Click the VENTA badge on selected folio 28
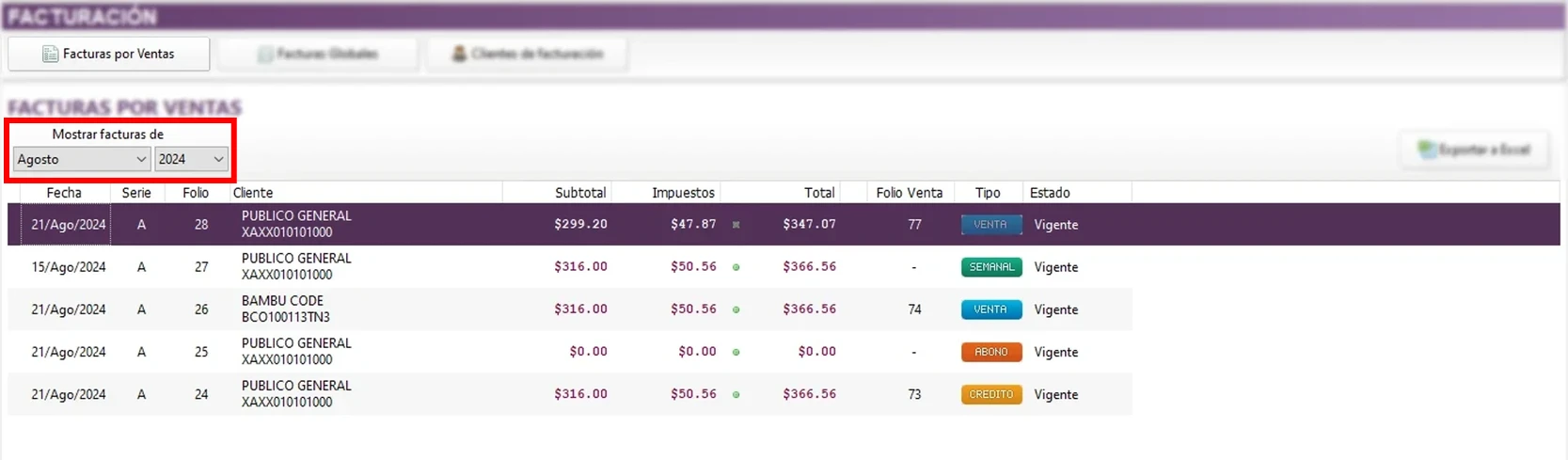This screenshot has height=460, width=1568. [990, 225]
